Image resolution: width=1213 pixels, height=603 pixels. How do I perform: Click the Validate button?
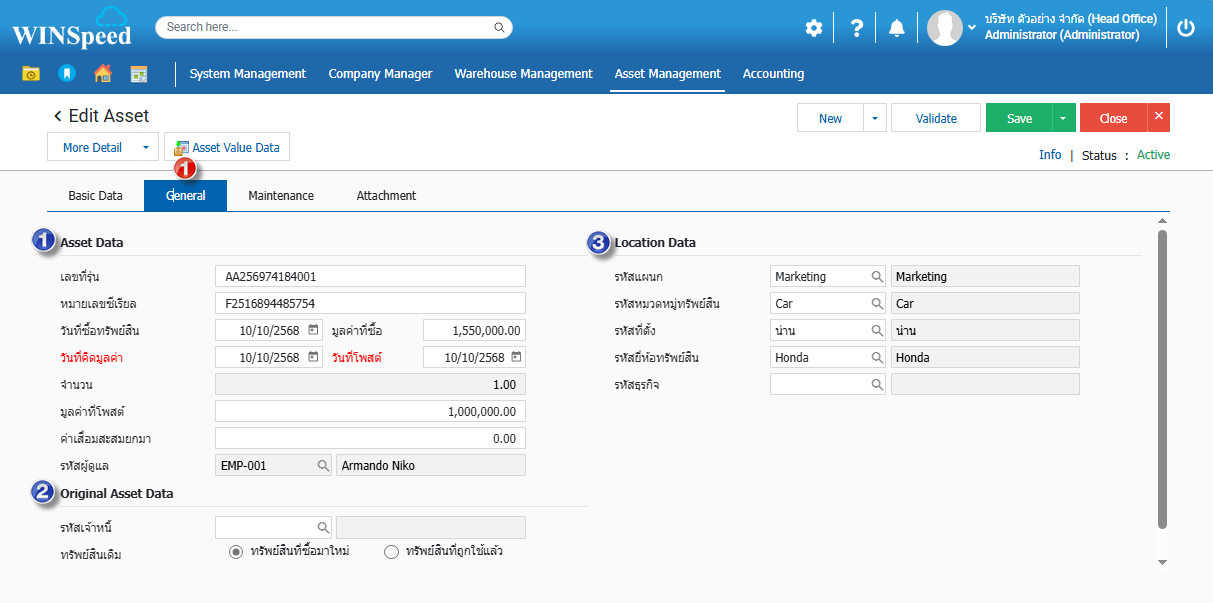coord(936,118)
